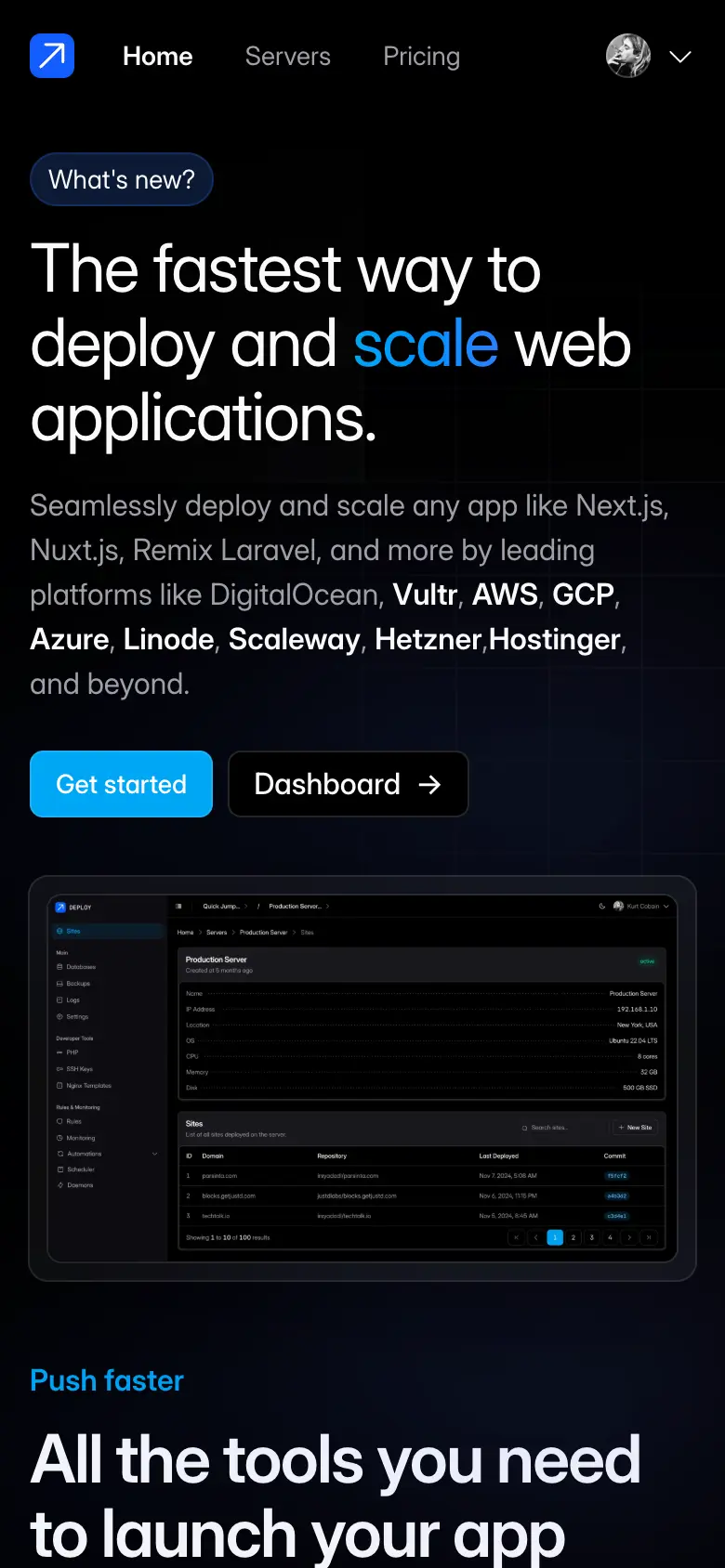
Task: Click the Home breadcrumb in the preview
Action: (x=186, y=933)
